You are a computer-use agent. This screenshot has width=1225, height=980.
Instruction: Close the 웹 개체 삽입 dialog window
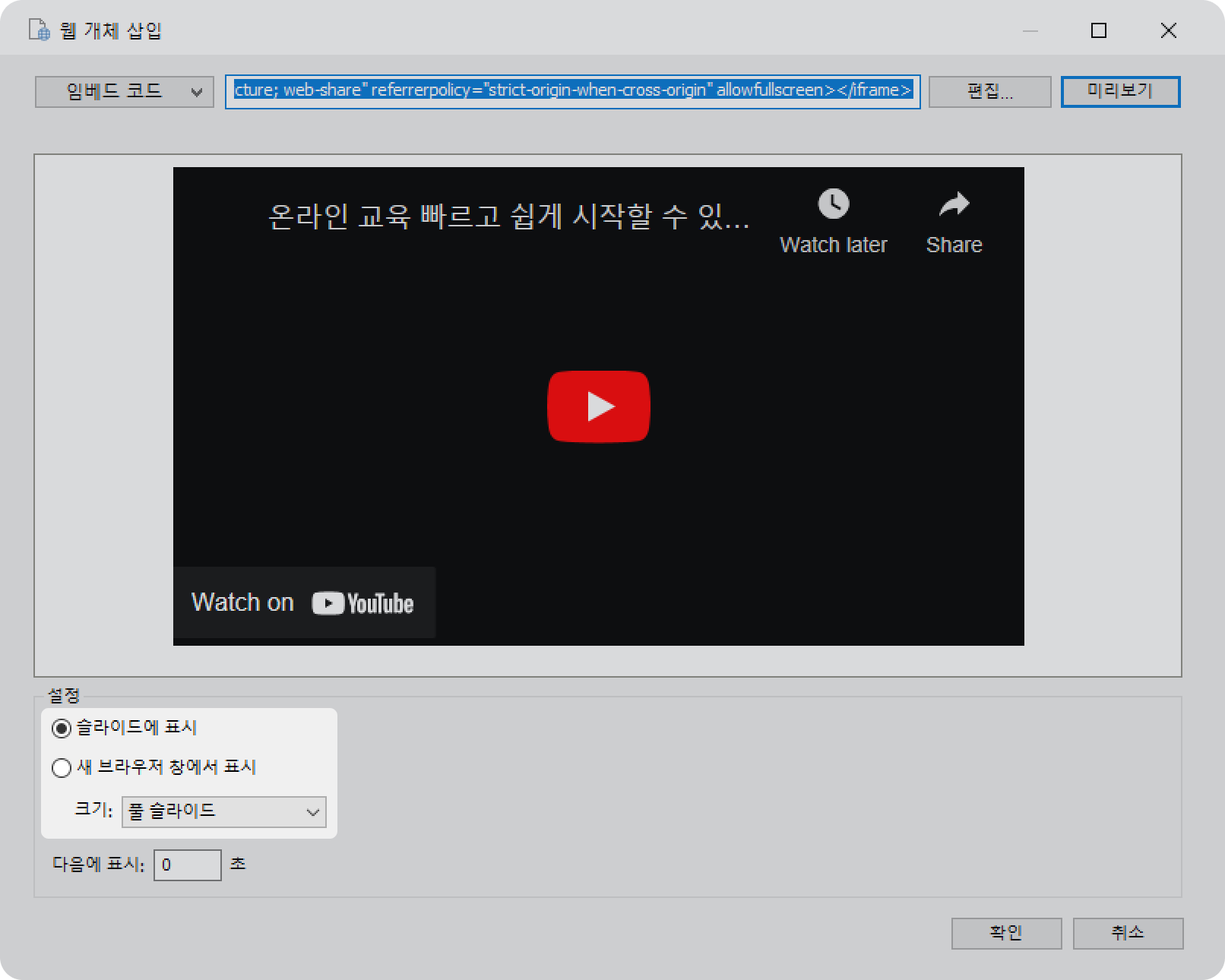[1169, 30]
